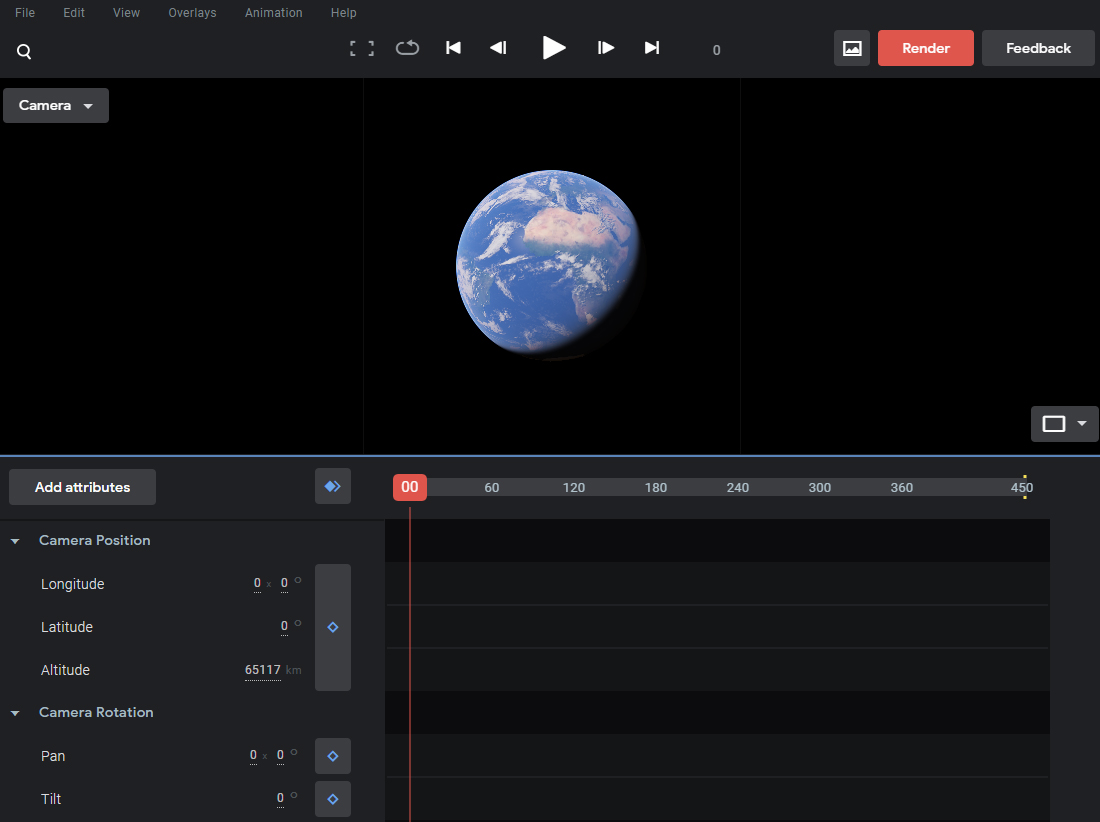Click the Altitude value field
This screenshot has height=822, width=1100.
pyautogui.click(x=263, y=670)
